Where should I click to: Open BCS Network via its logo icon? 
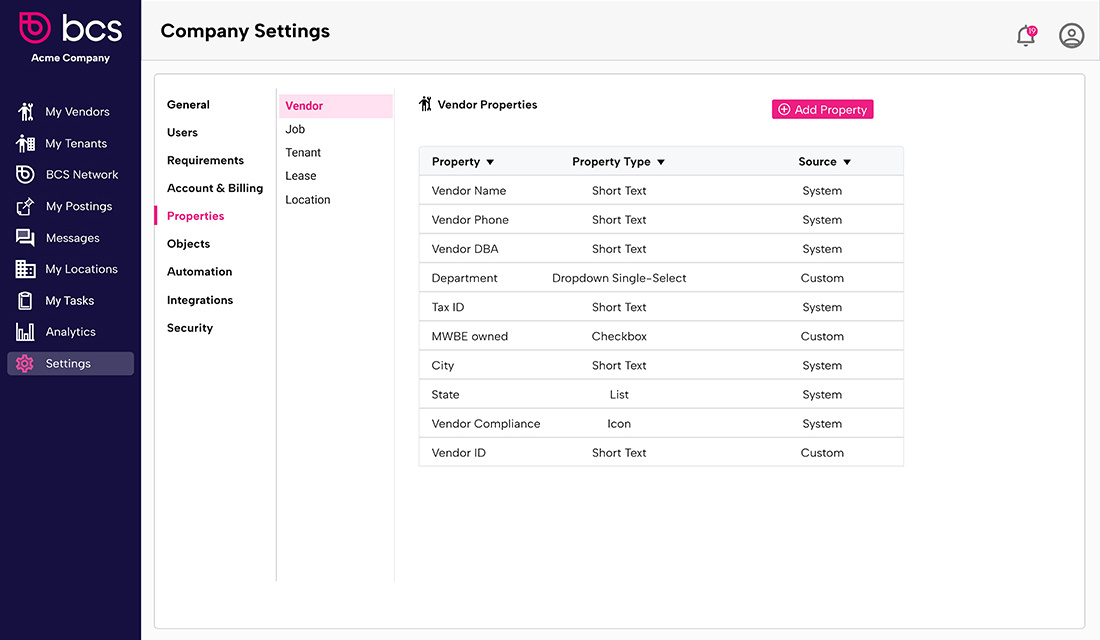tap(26, 175)
